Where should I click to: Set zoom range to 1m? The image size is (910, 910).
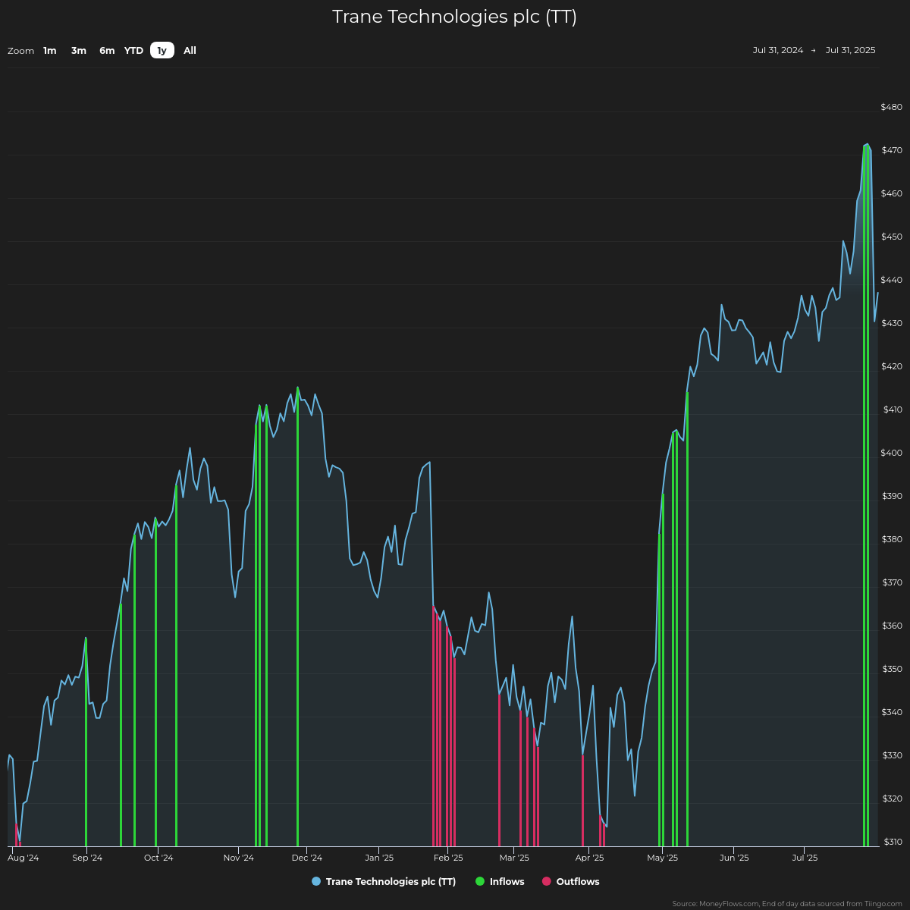(x=50, y=50)
